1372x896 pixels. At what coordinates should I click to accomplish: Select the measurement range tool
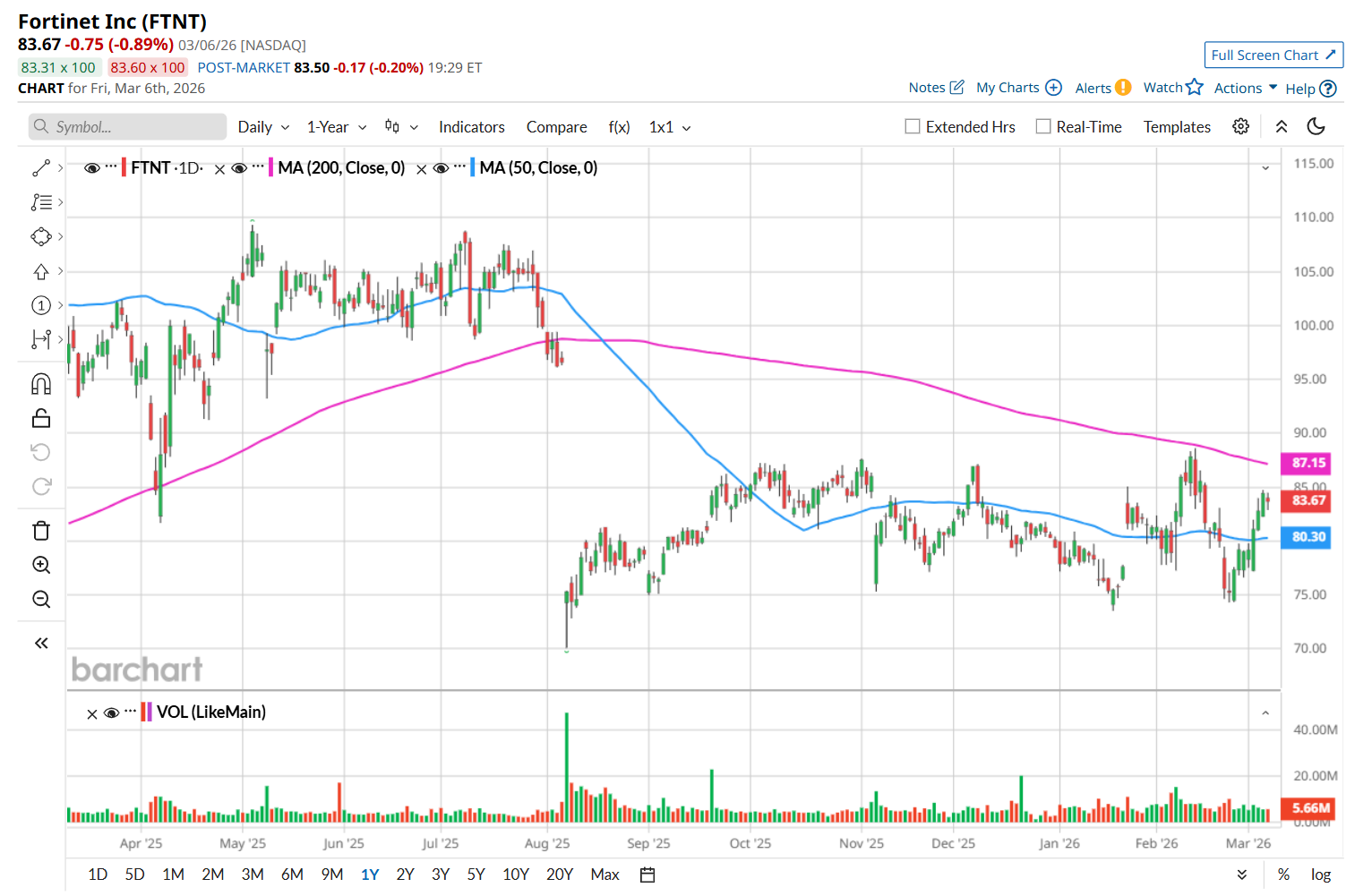click(41, 339)
